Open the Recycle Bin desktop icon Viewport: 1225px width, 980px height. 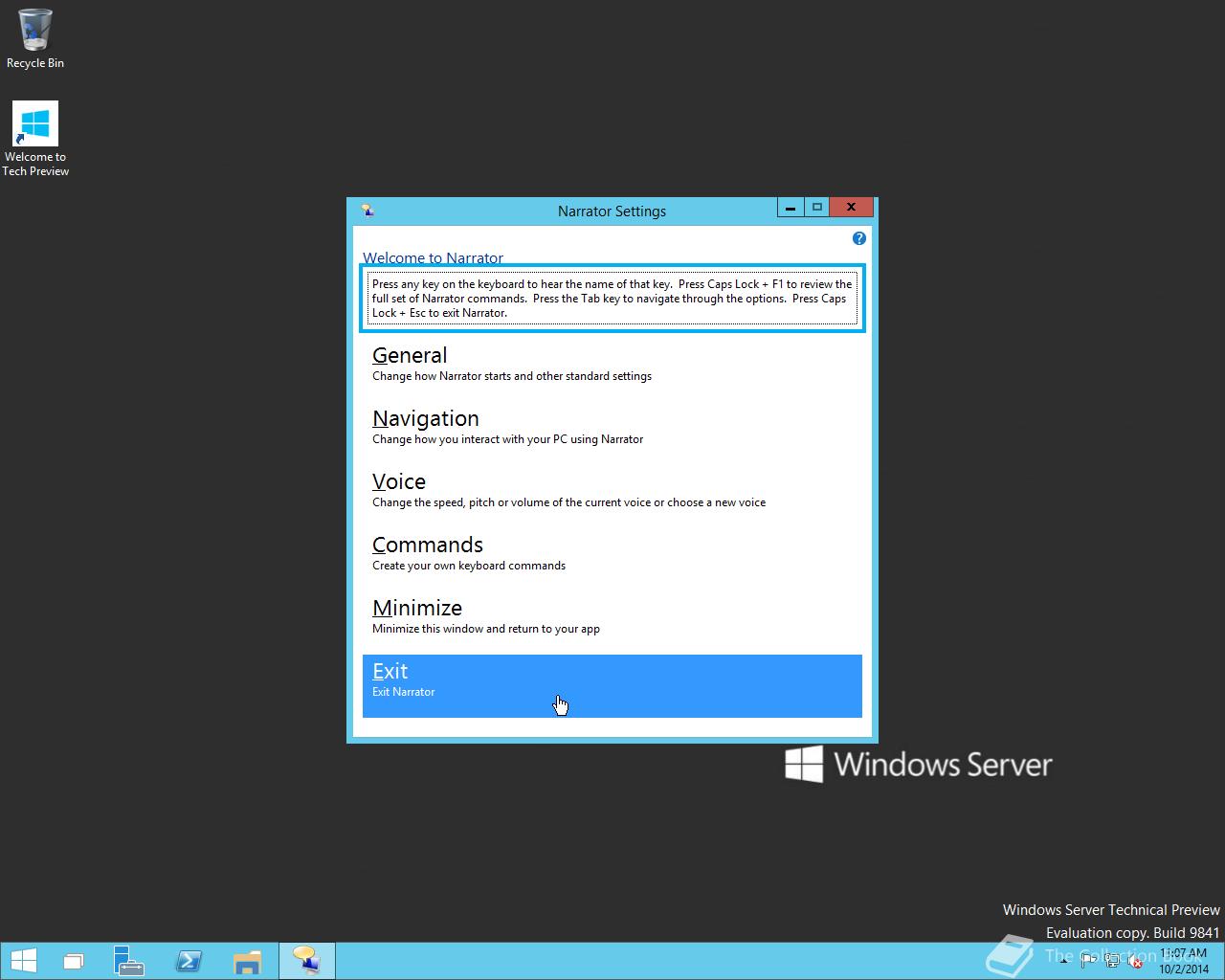[x=35, y=39]
